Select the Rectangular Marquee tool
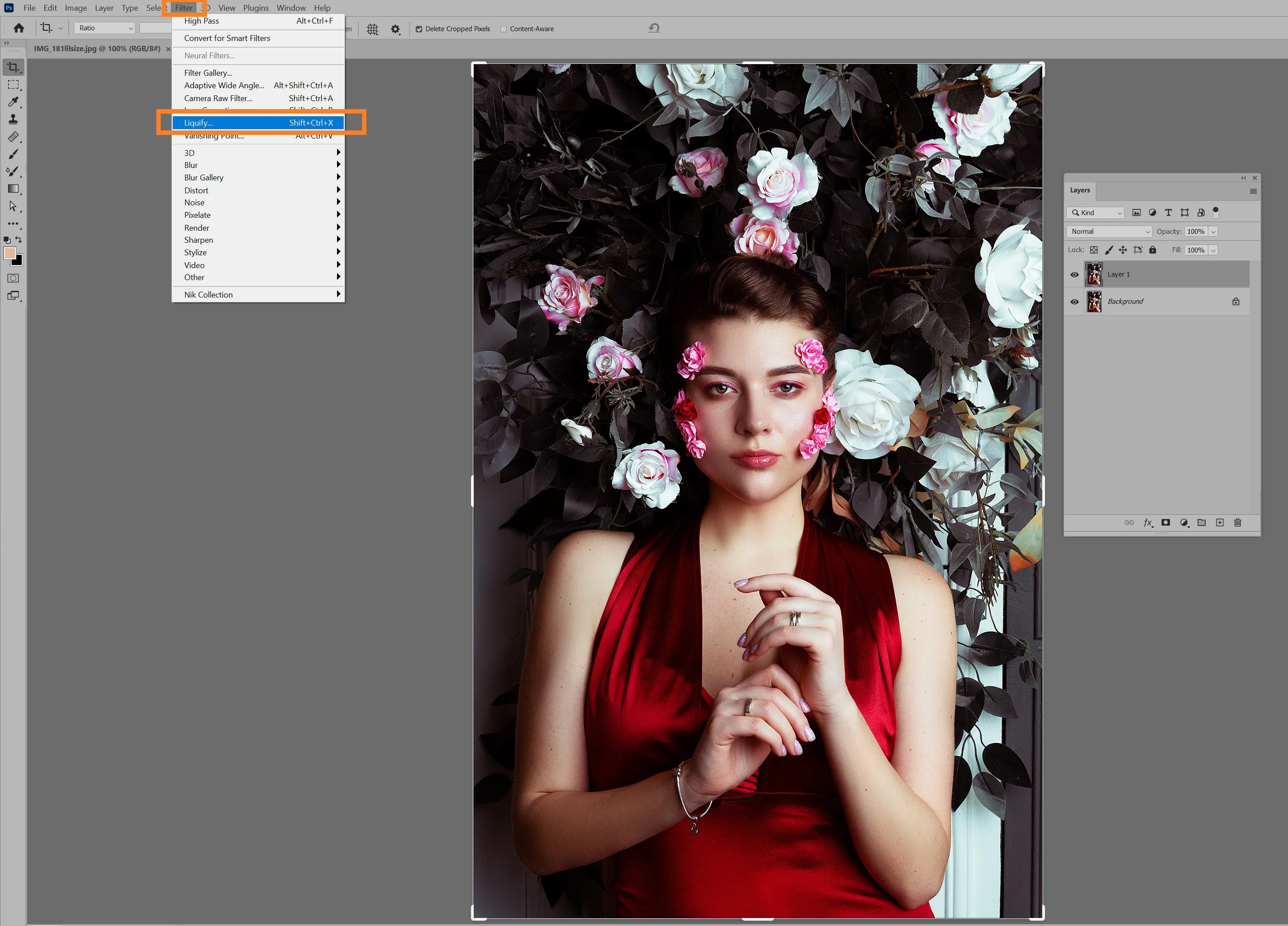The width and height of the screenshot is (1288, 926). click(13, 85)
